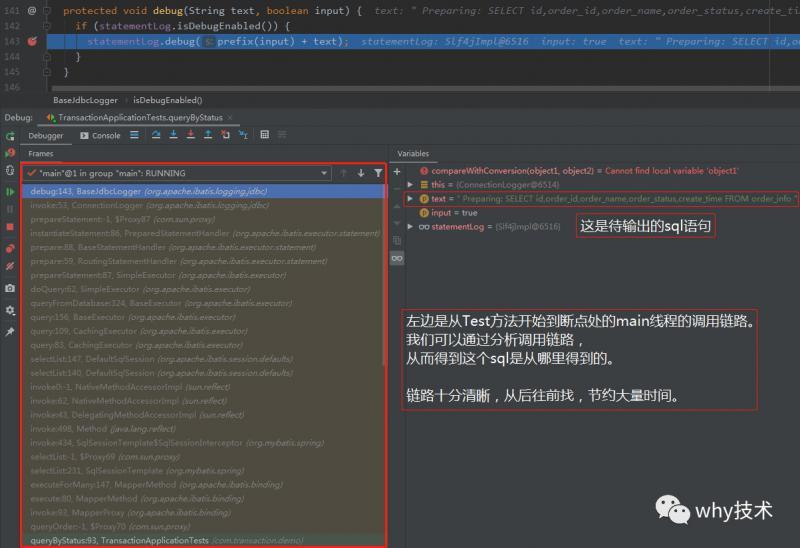Select the Debugger tab
Image resolution: width=800 pixels, height=548 pixels.
(46, 135)
